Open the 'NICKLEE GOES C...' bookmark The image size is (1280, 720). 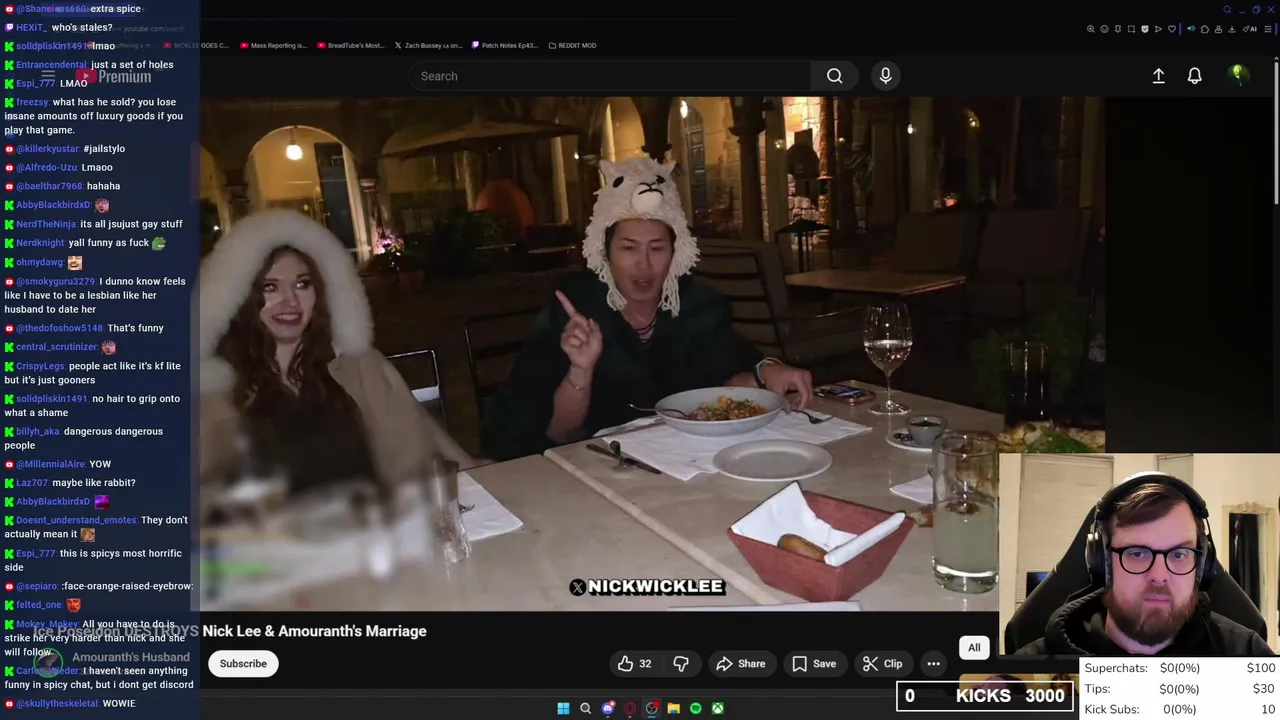click(x=196, y=45)
